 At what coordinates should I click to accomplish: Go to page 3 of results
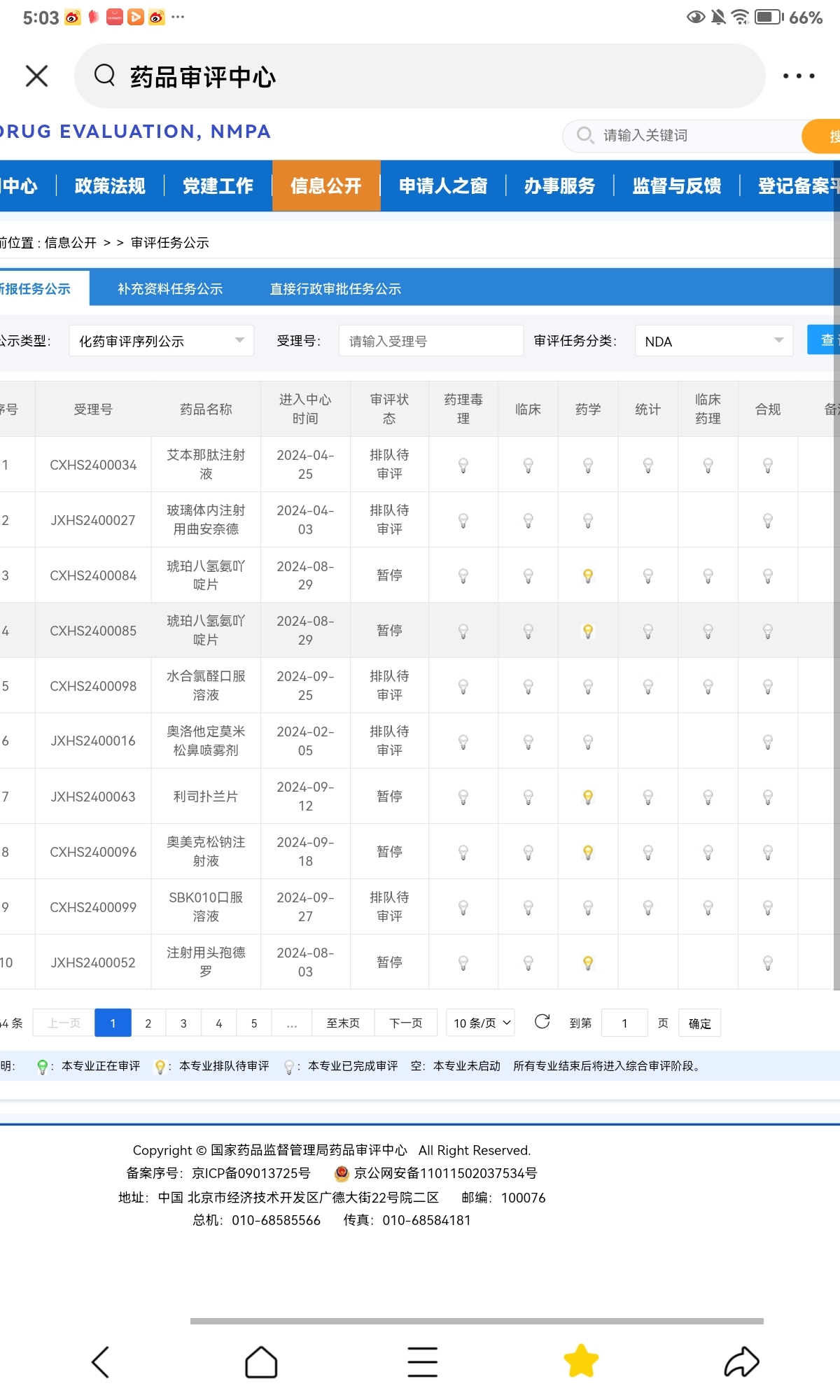coord(183,1023)
